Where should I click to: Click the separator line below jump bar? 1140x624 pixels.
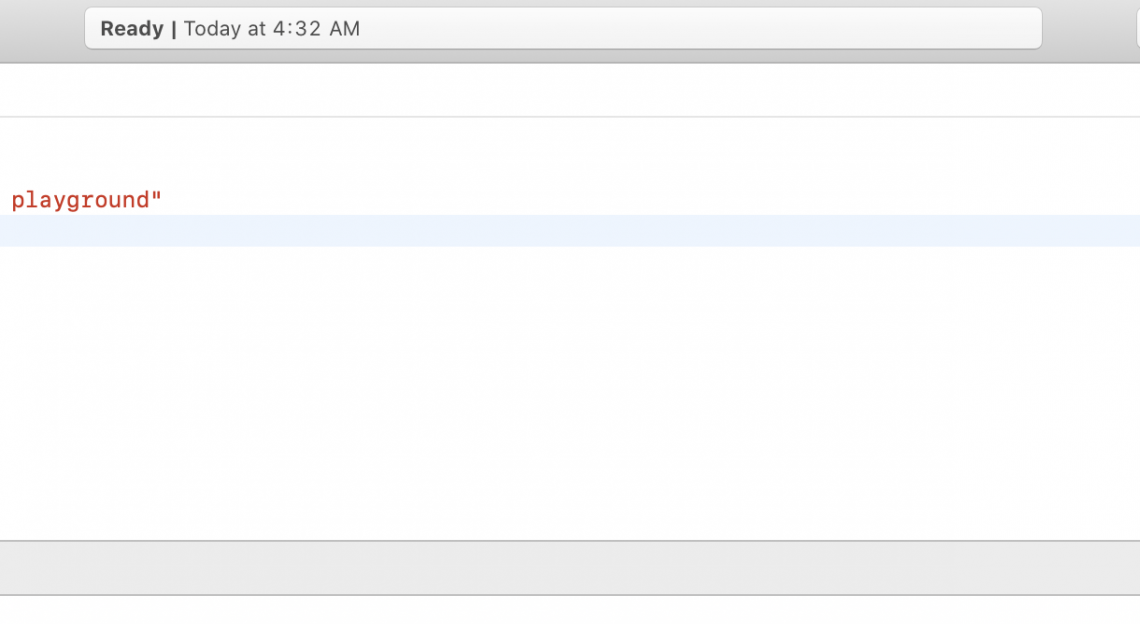(570, 117)
